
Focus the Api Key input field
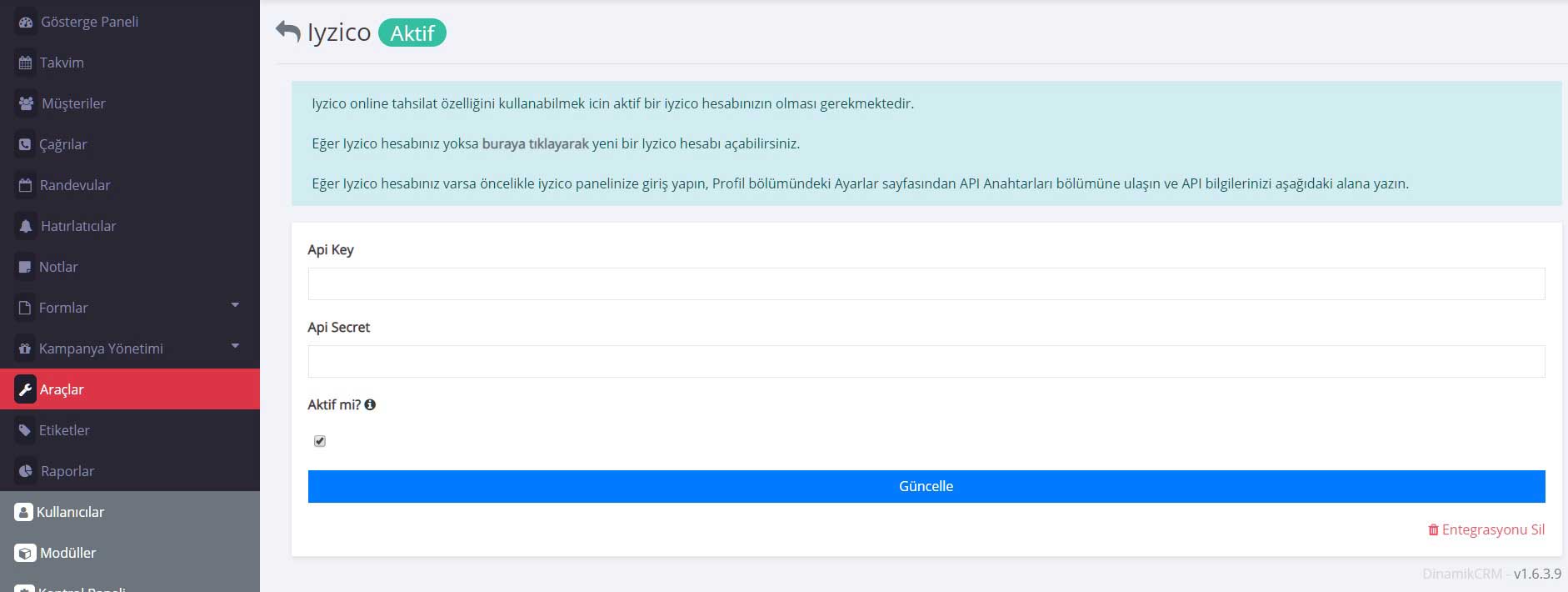(926, 283)
